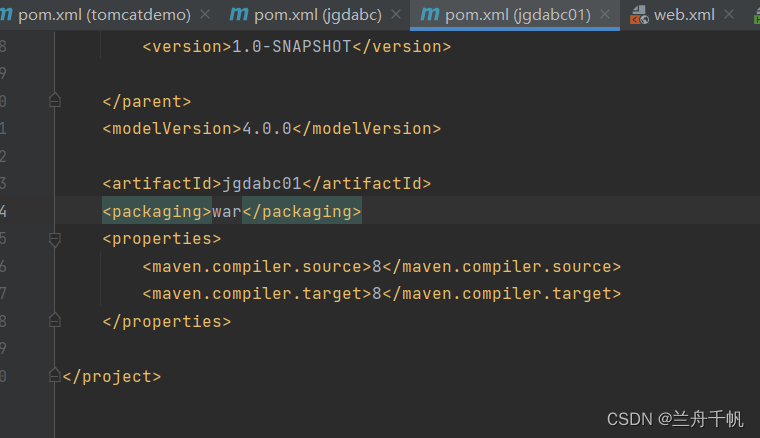This screenshot has height=438, width=760.
Task: Open the web.xml tab
Action: tap(684, 15)
